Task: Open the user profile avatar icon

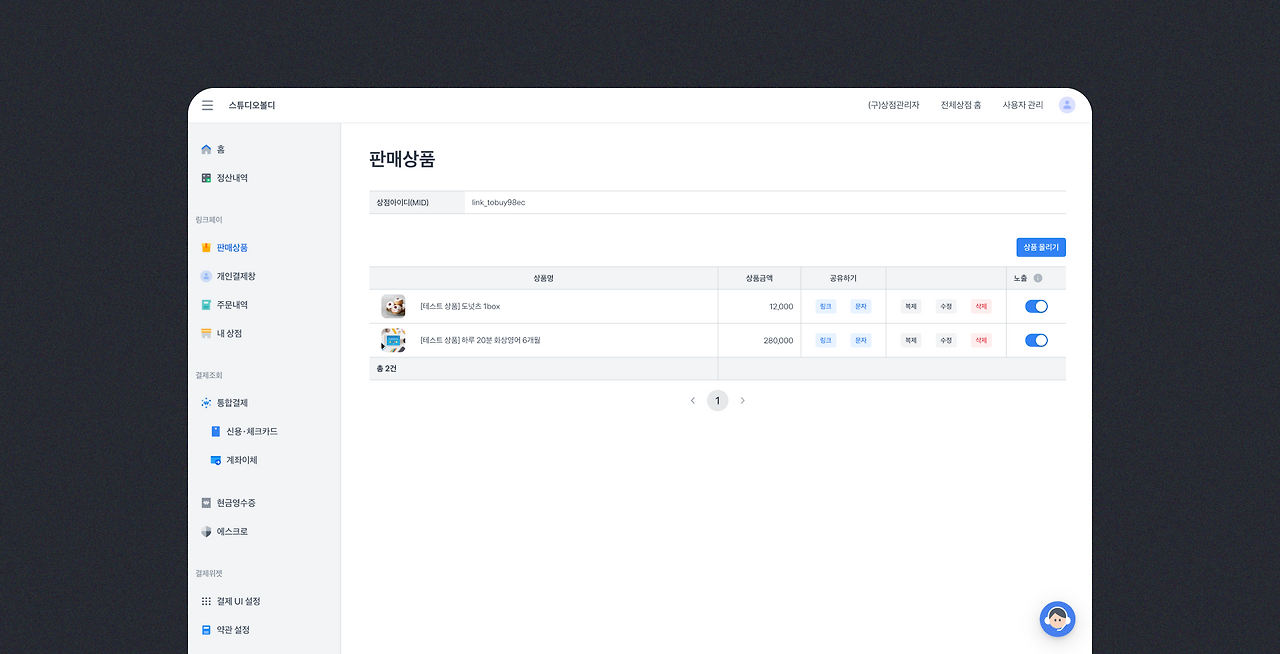Action: point(1067,105)
